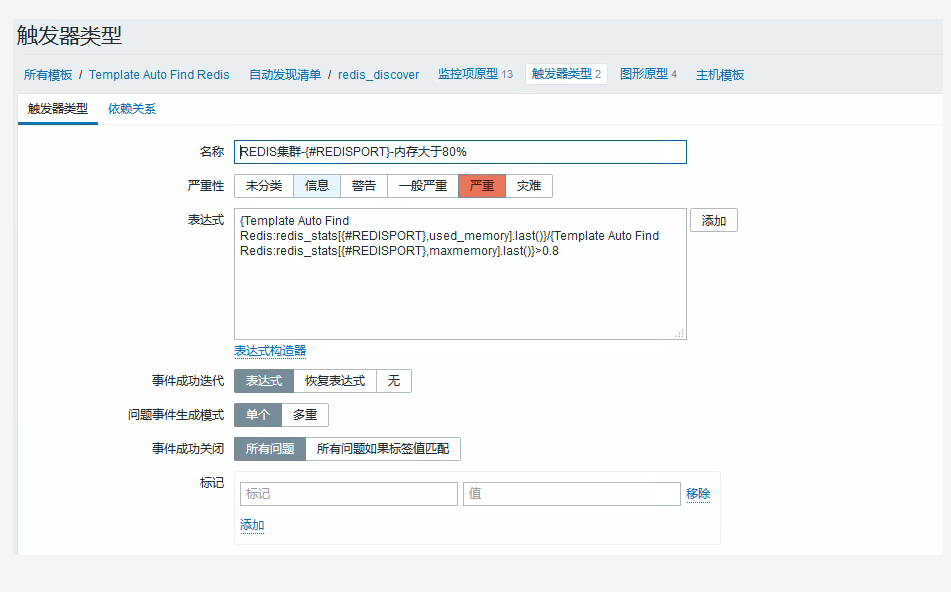Open the Template Auto Find Redis link
Screen dimensions: 951x592
159,75
